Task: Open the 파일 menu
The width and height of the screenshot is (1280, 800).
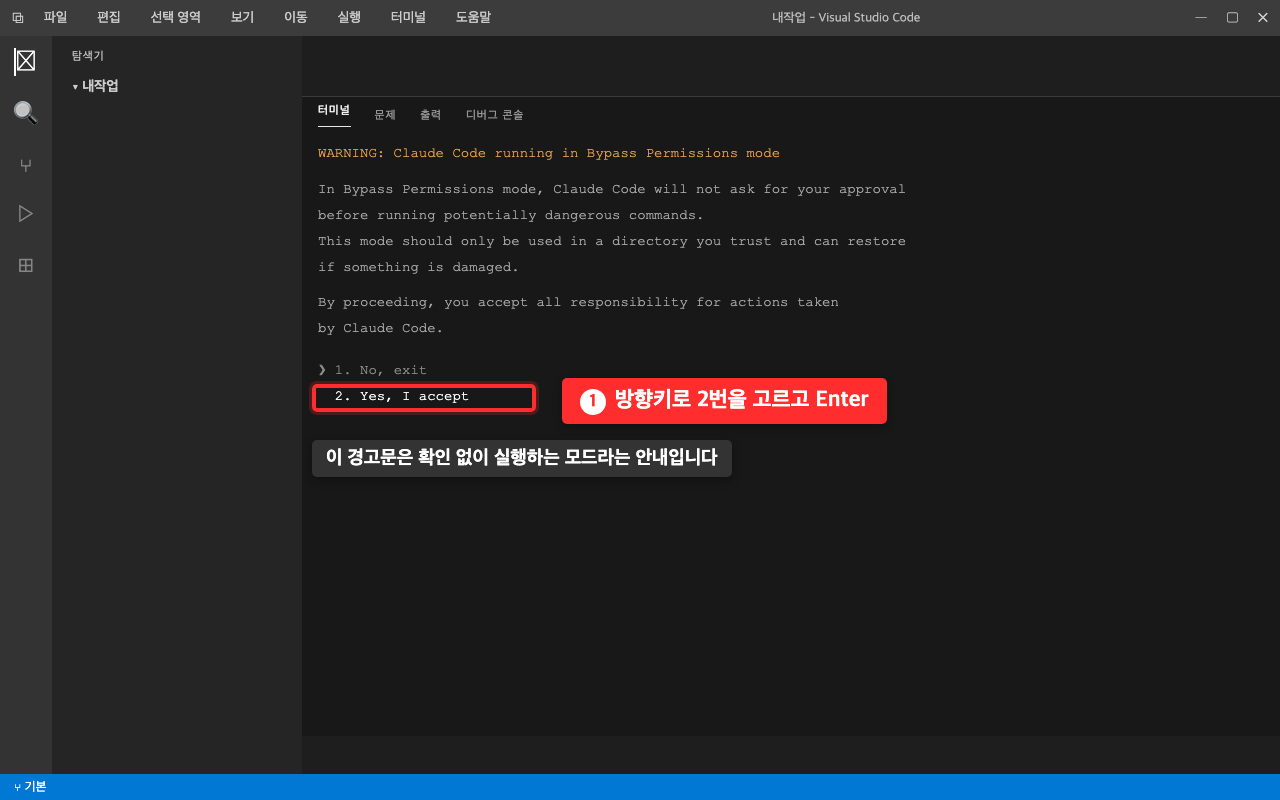Action: pyautogui.click(x=55, y=17)
